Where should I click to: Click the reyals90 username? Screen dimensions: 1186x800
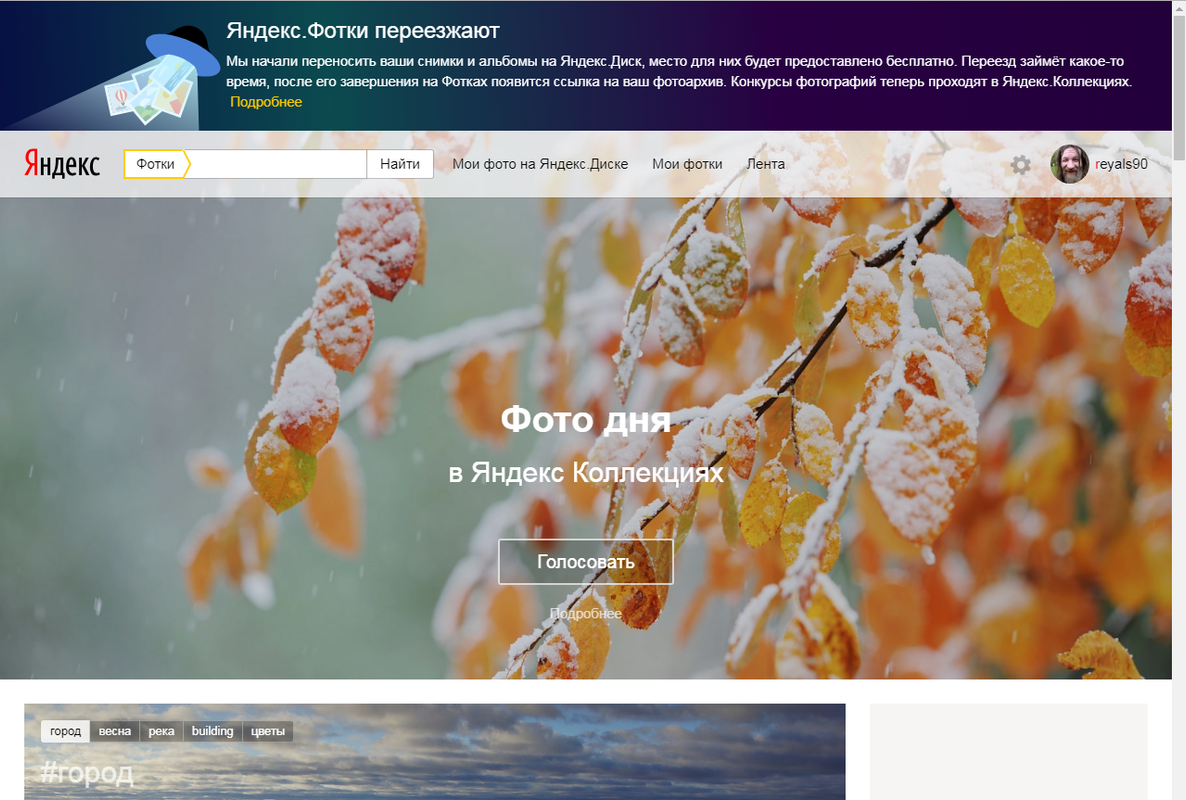coord(1121,164)
